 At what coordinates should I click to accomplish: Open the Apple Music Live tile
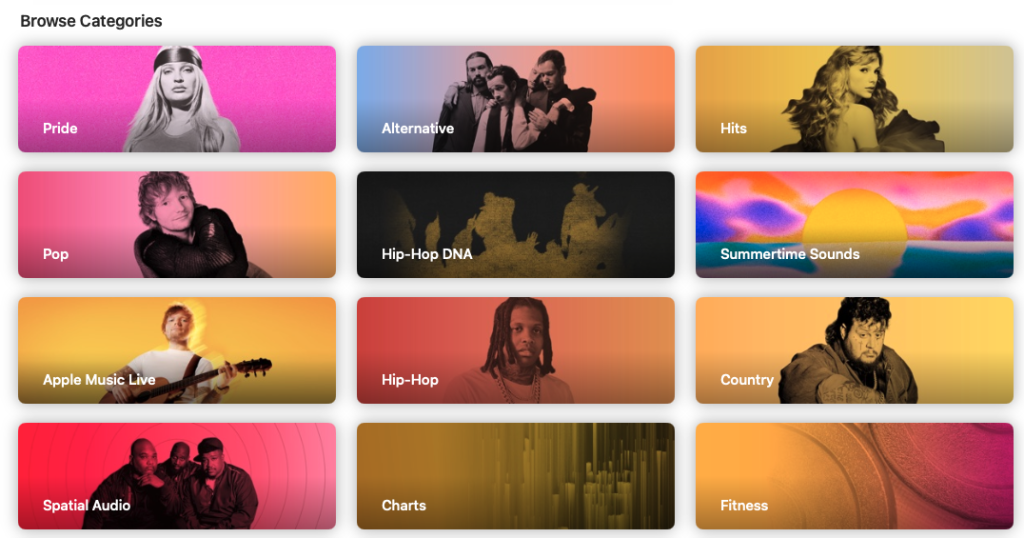[177, 350]
